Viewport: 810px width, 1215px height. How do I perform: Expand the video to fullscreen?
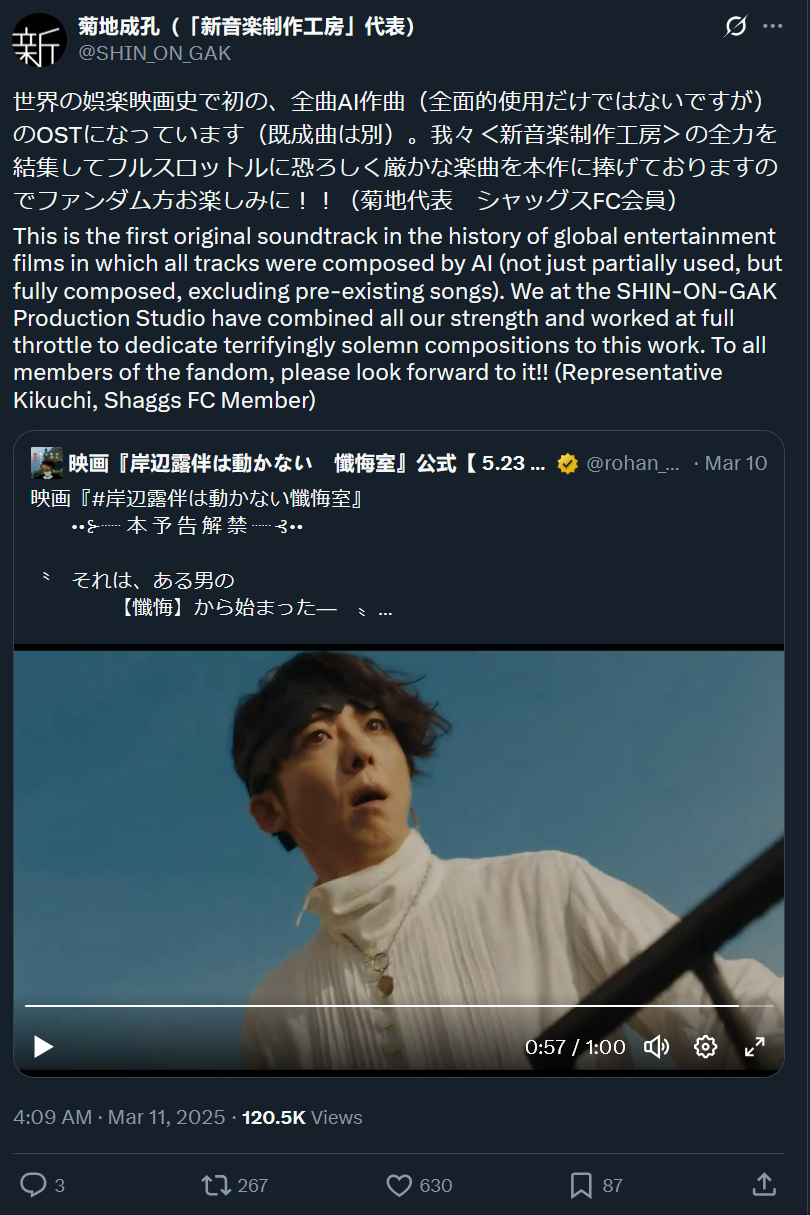click(755, 1046)
